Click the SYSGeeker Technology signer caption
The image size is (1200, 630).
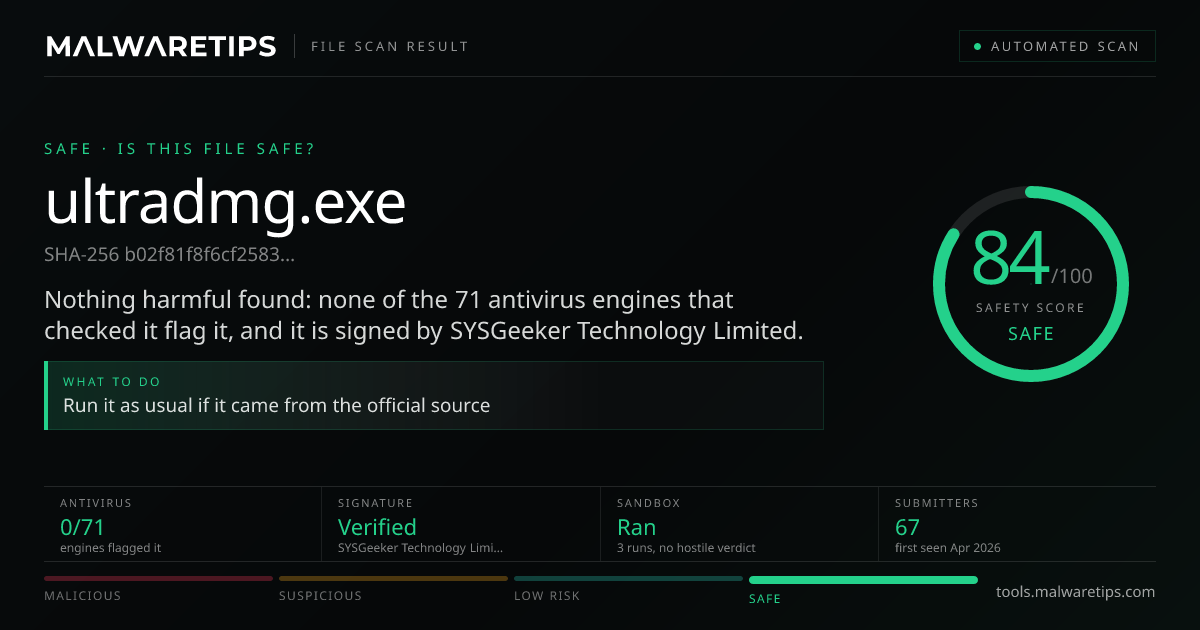click(x=420, y=548)
